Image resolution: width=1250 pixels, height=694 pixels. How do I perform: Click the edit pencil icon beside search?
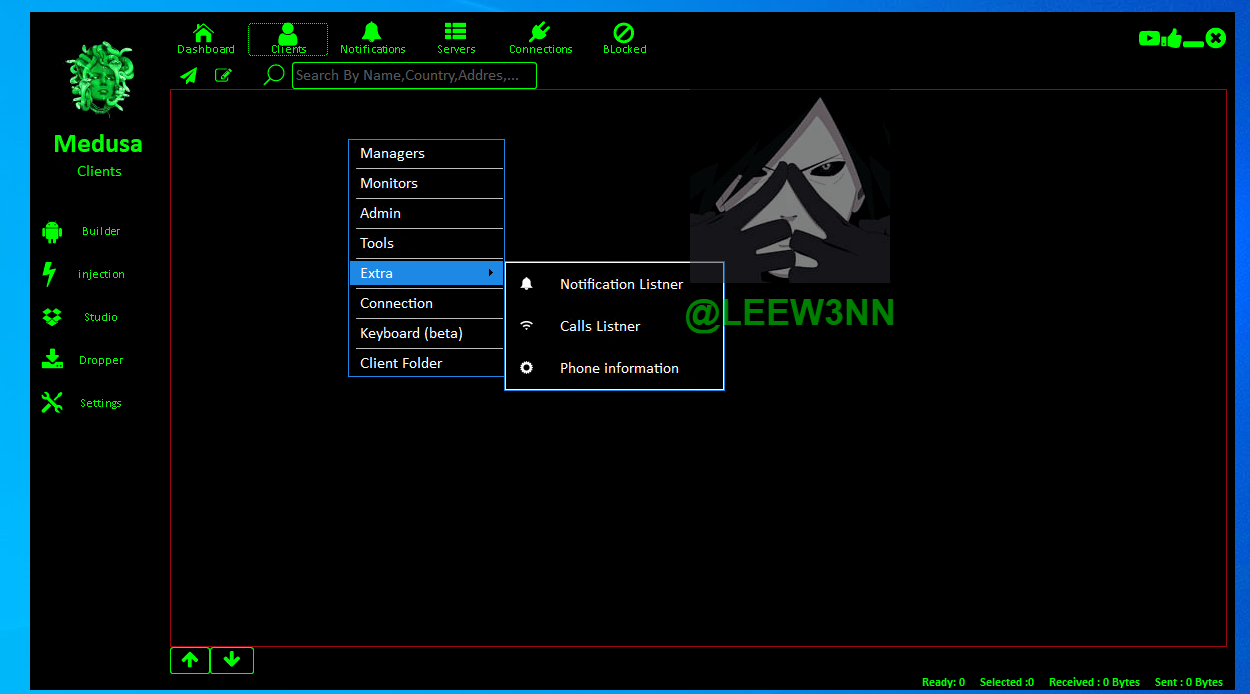[x=224, y=75]
